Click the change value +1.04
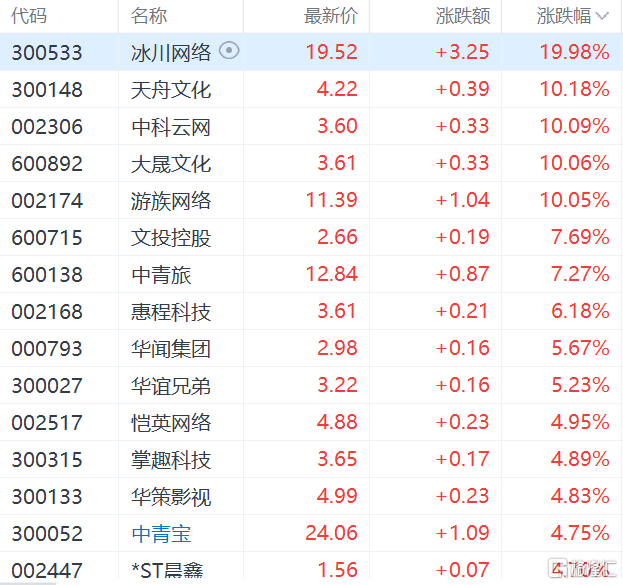The width and height of the screenshot is (623, 585). (x=462, y=200)
